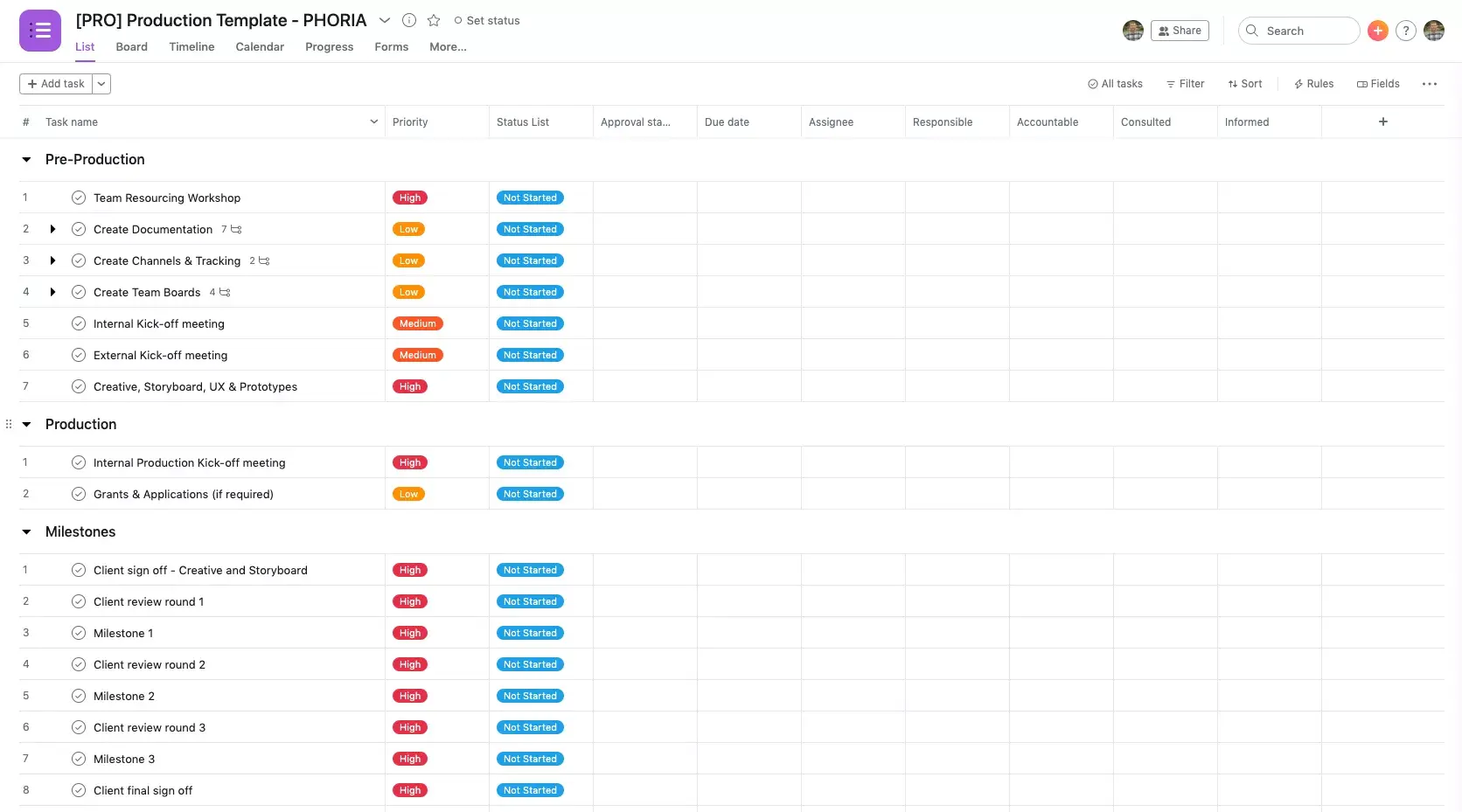Star the project as favorite
The height and width of the screenshot is (812, 1462).
point(434,20)
